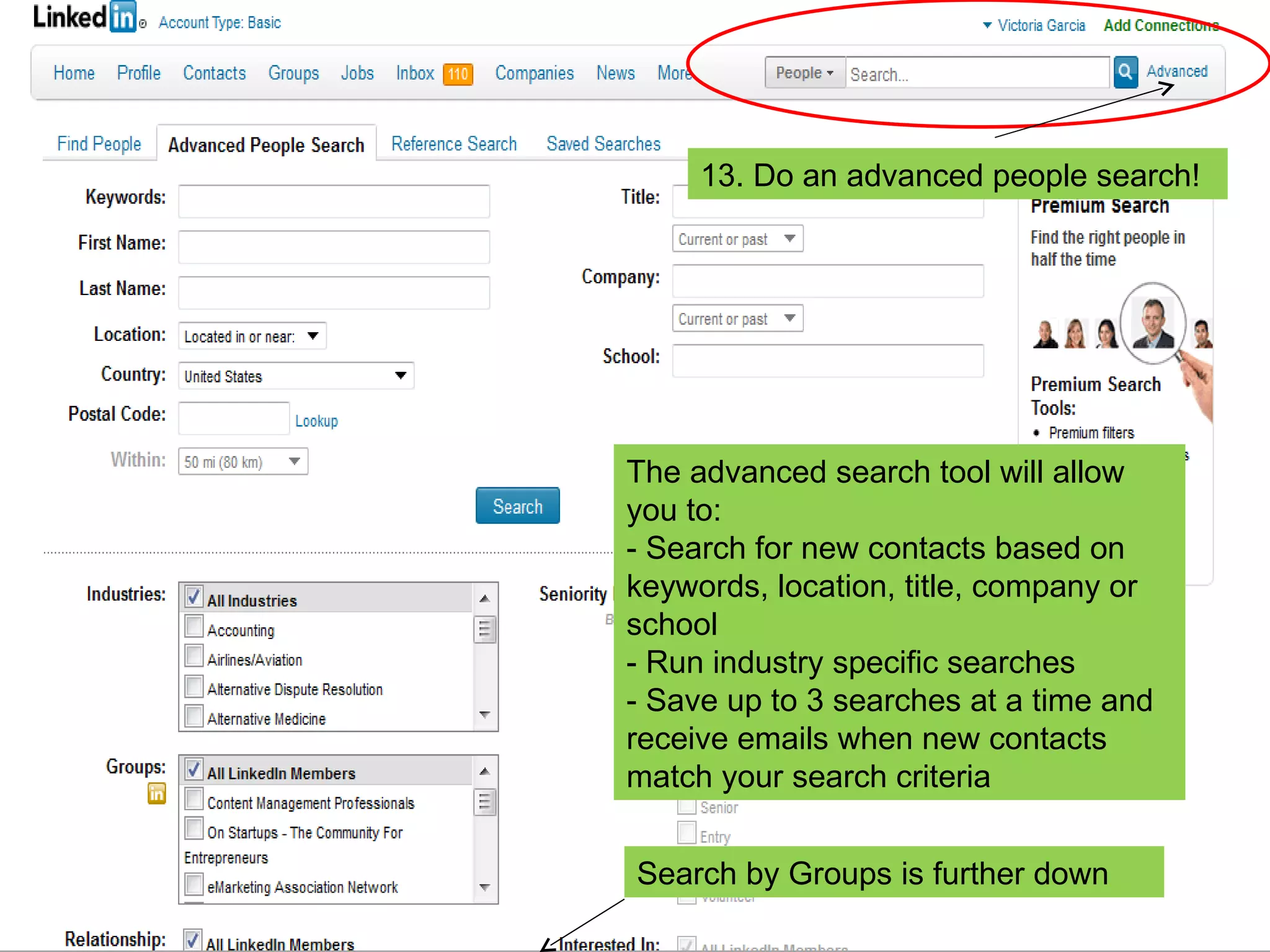The width and height of the screenshot is (1270, 952).
Task: Click the top Search... input field
Action: click(977, 73)
